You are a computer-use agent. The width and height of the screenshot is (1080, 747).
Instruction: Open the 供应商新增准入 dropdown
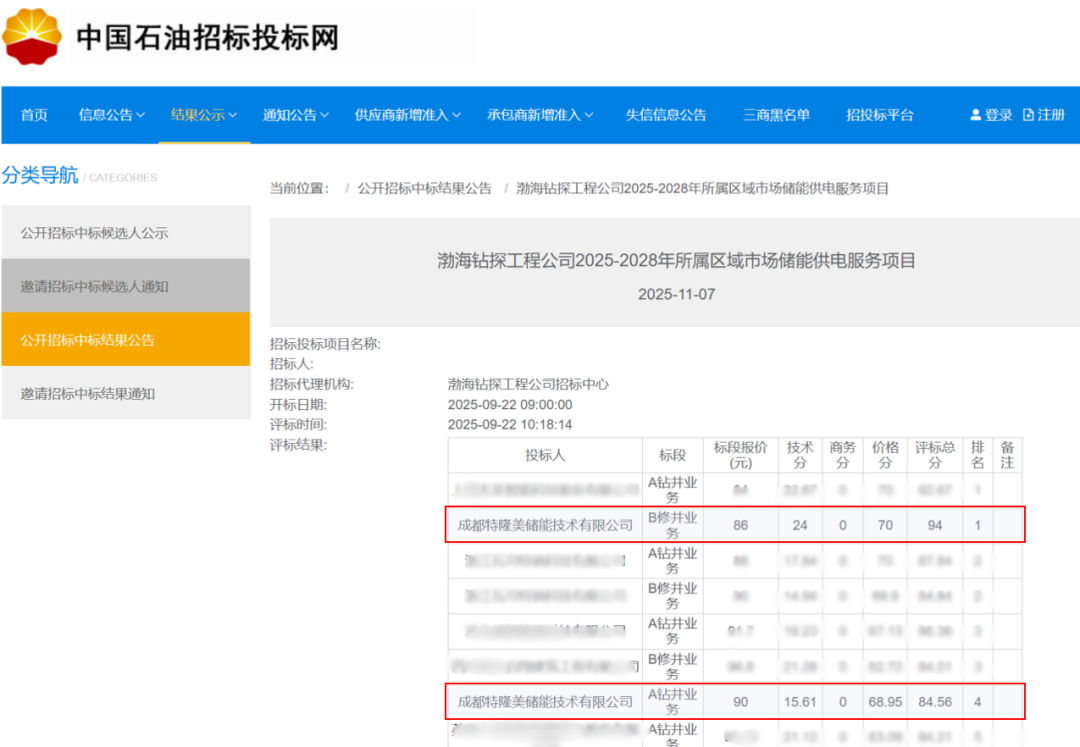(x=408, y=115)
